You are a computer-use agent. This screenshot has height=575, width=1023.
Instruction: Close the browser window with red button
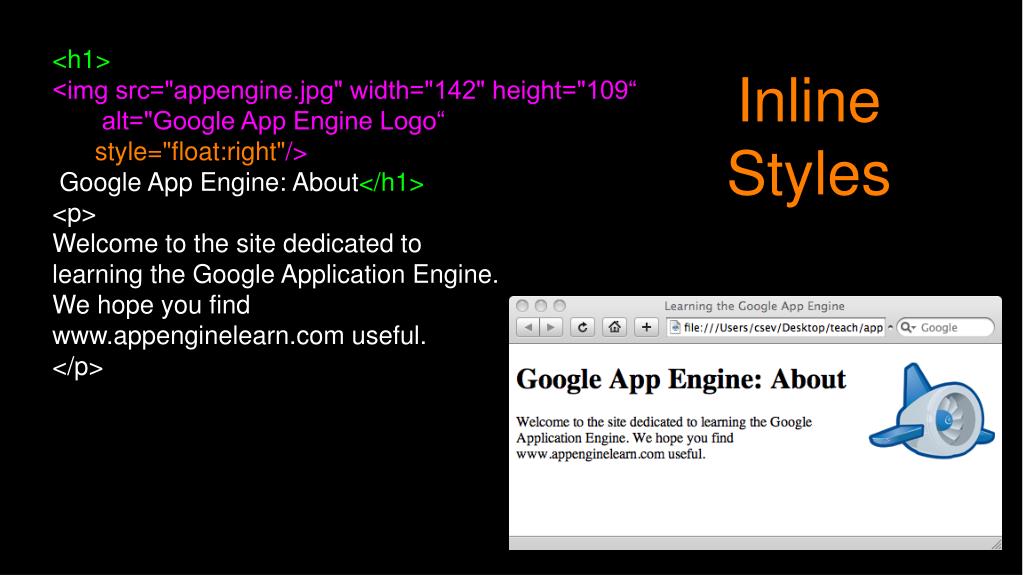coord(522,305)
